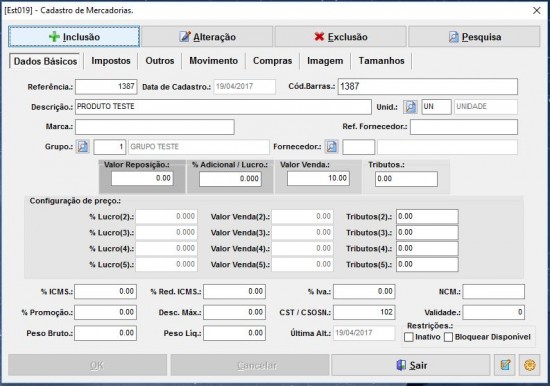Click the Fornecedor code field

tap(358, 147)
